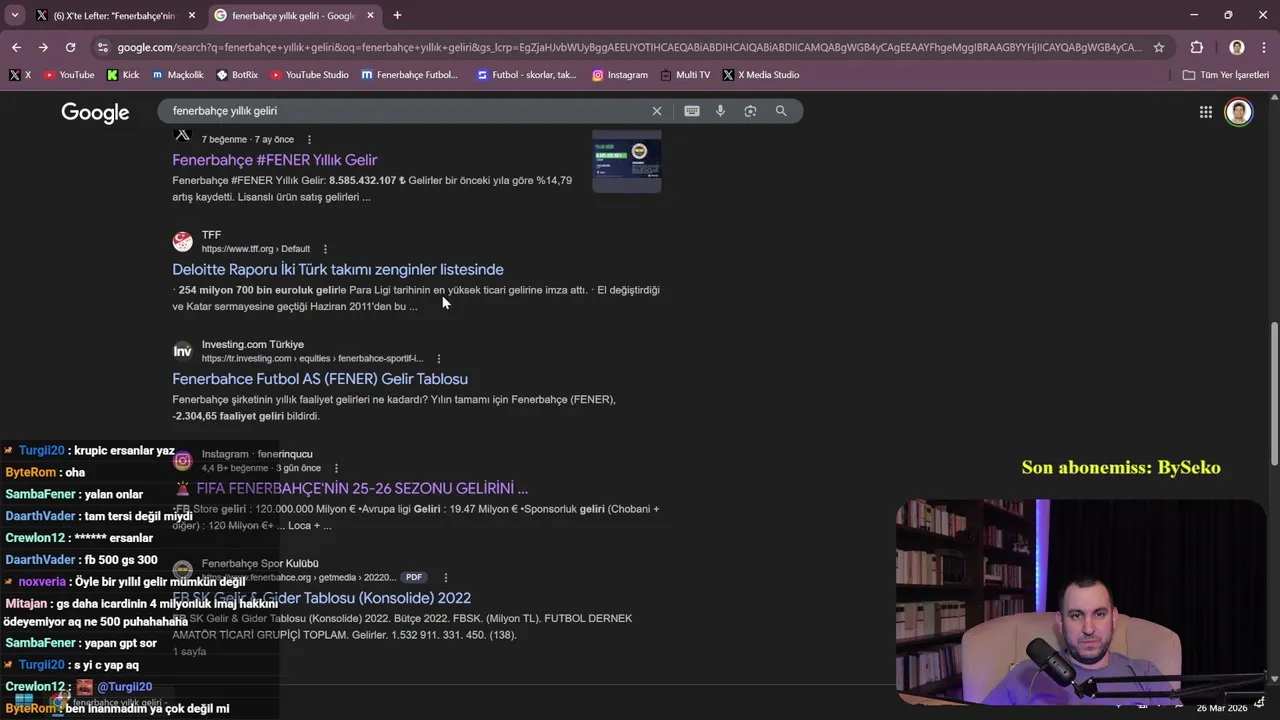The width and height of the screenshot is (1280, 720).
Task: Open the Google apps grid
Action: (1206, 112)
